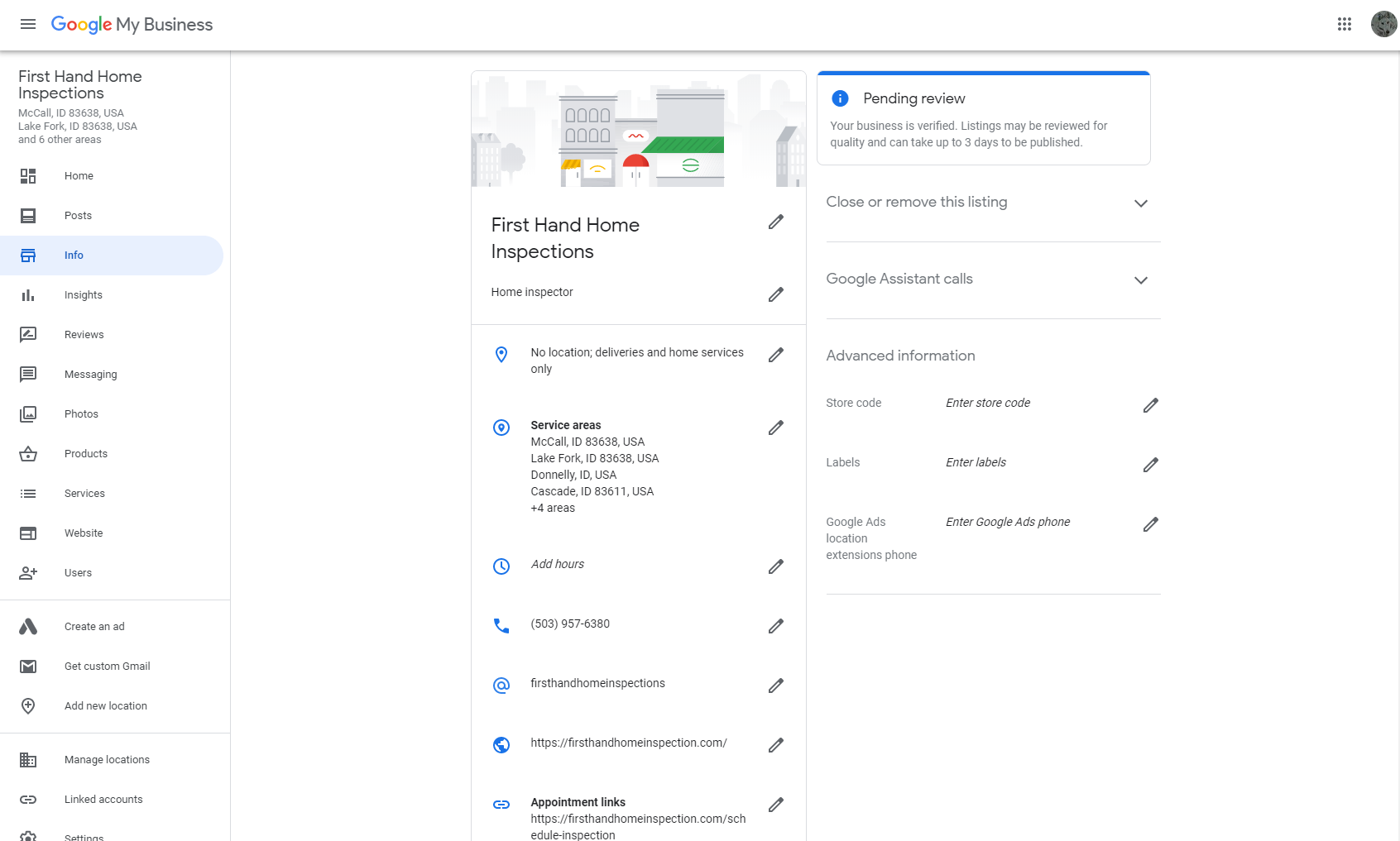1400x841 pixels.
Task: Open Products in the sidebar
Action: 112,454
